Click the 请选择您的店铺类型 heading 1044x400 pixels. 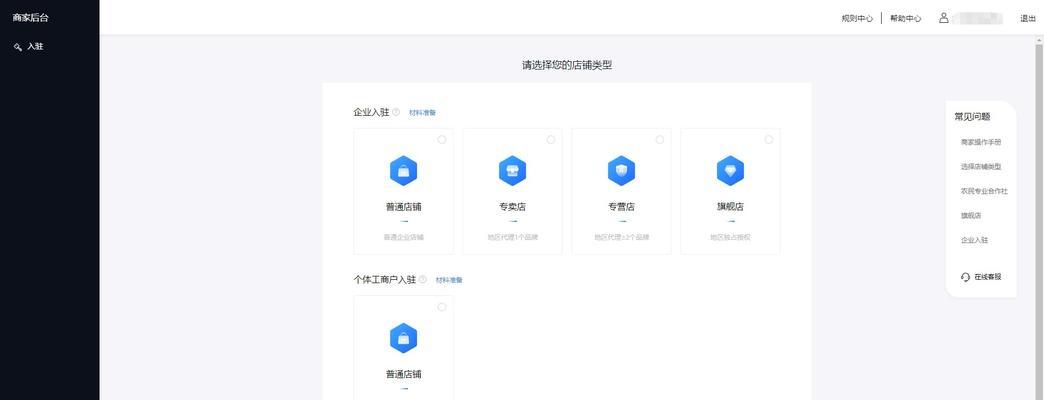[567, 65]
